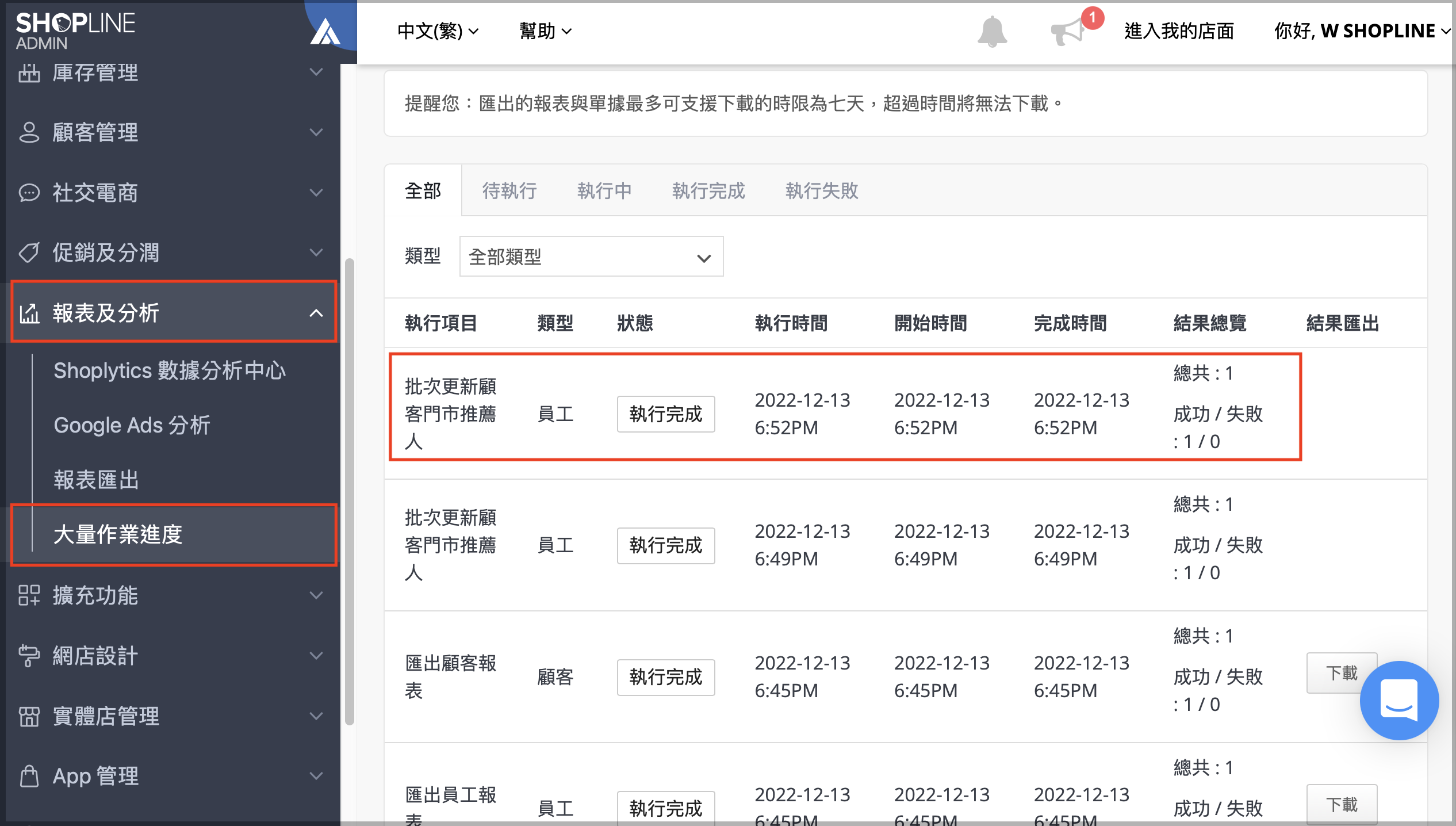Open the 你好, W SHOPLINE account menu
This screenshot has height=826, width=1456.
point(1362,31)
